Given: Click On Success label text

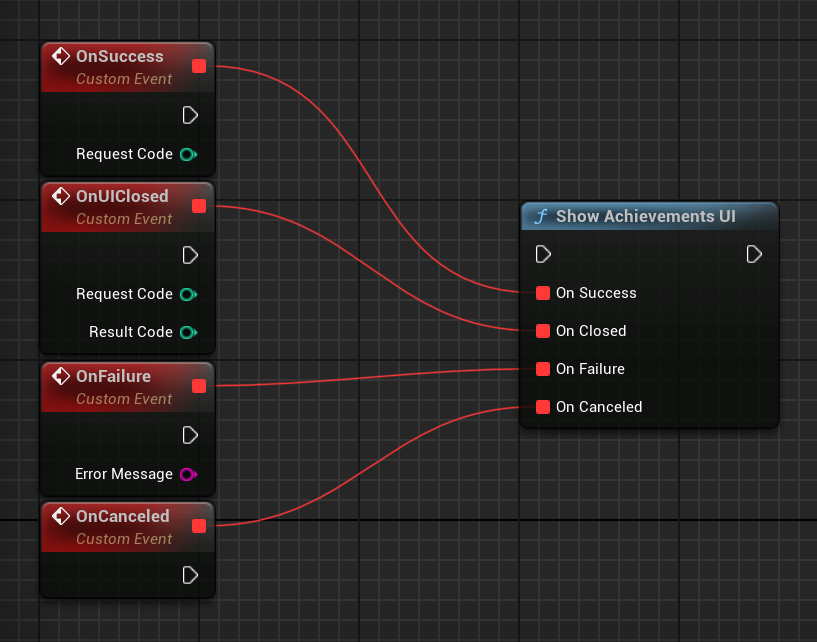Looking at the screenshot, I should click(596, 293).
